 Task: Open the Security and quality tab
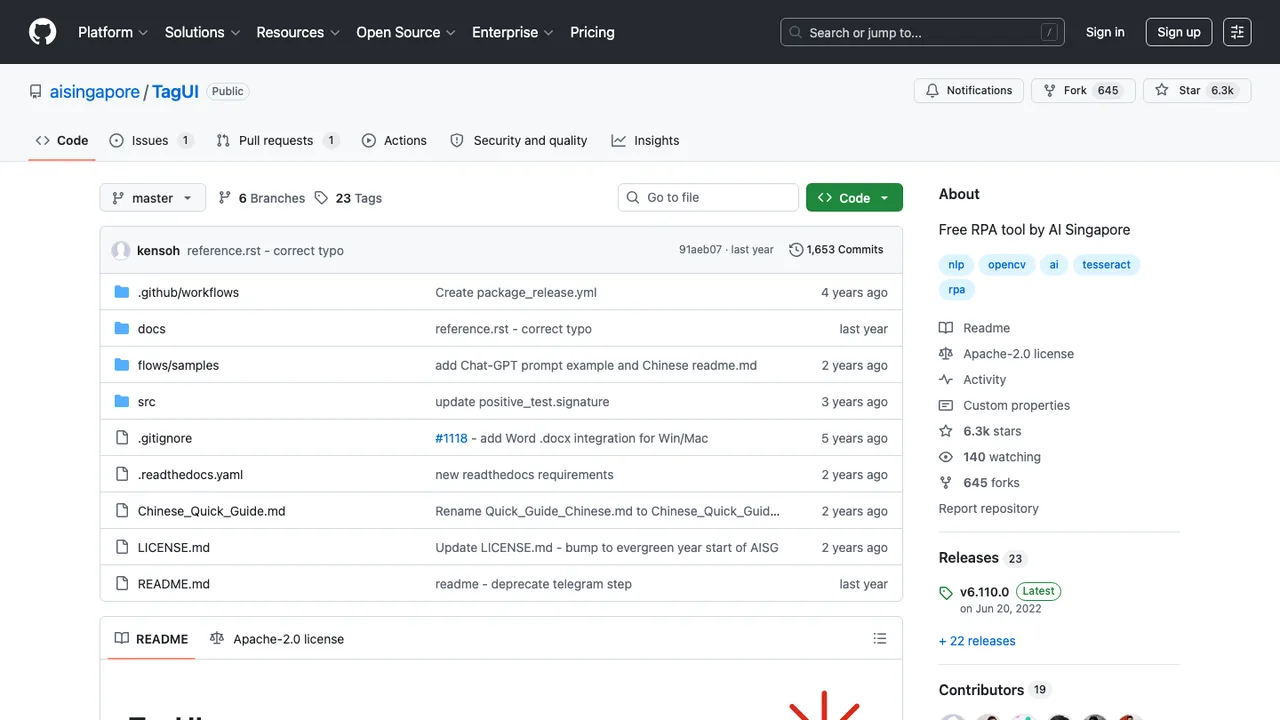(x=519, y=140)
